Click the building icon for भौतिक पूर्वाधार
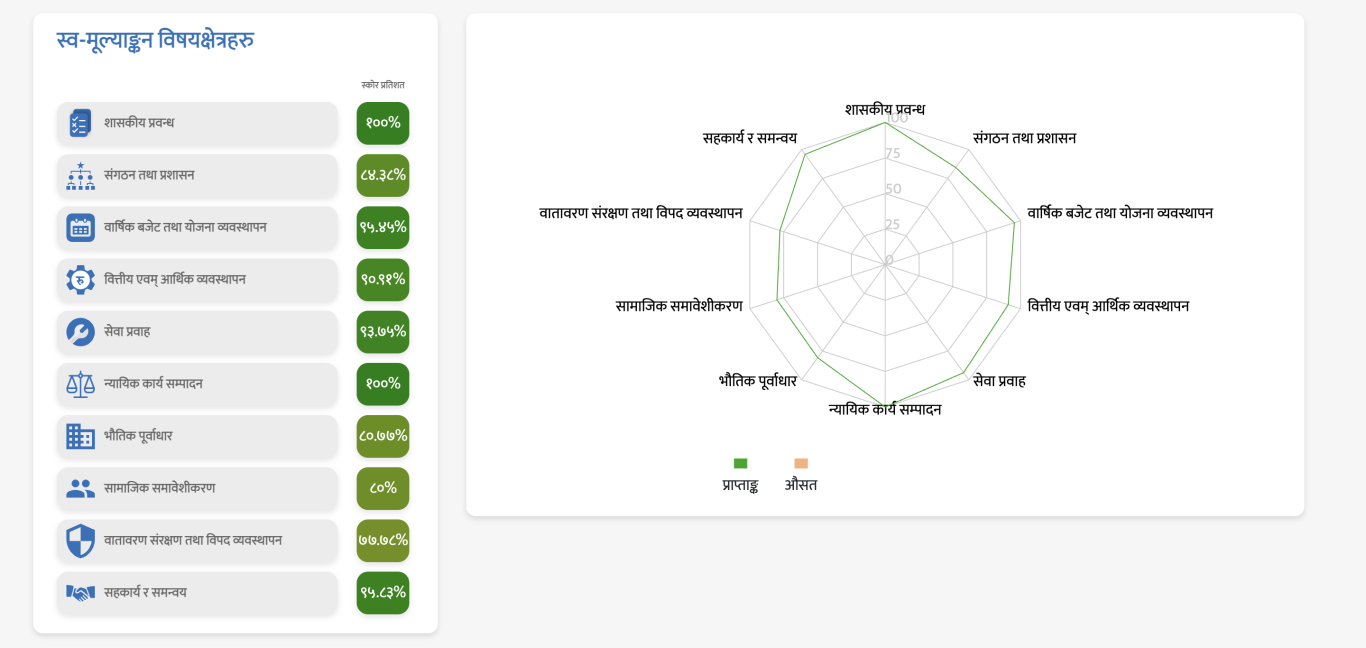Screen dimensions: 1366x648 coord(80,436)
